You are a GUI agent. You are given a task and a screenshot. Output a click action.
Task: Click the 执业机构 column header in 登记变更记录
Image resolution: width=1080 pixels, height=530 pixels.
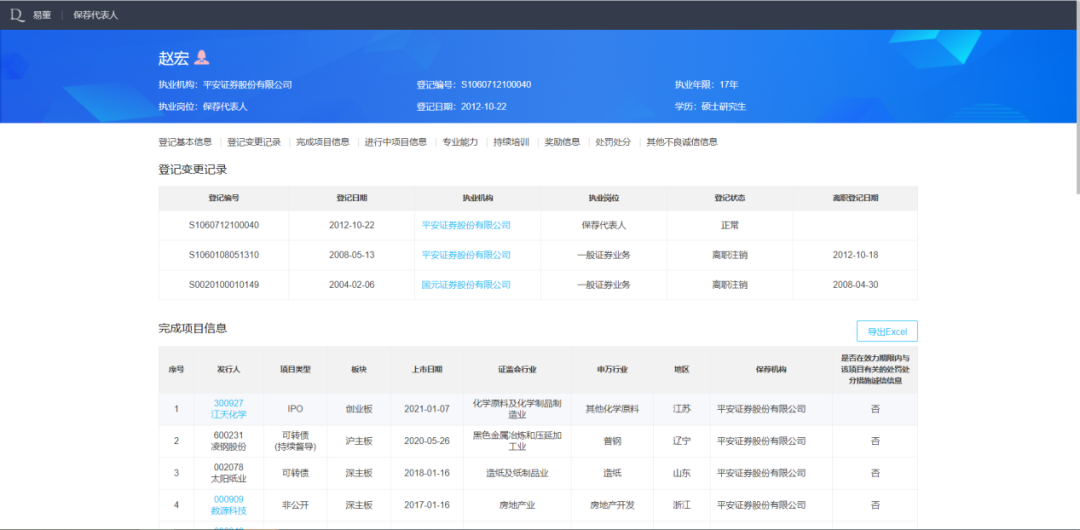478,198
